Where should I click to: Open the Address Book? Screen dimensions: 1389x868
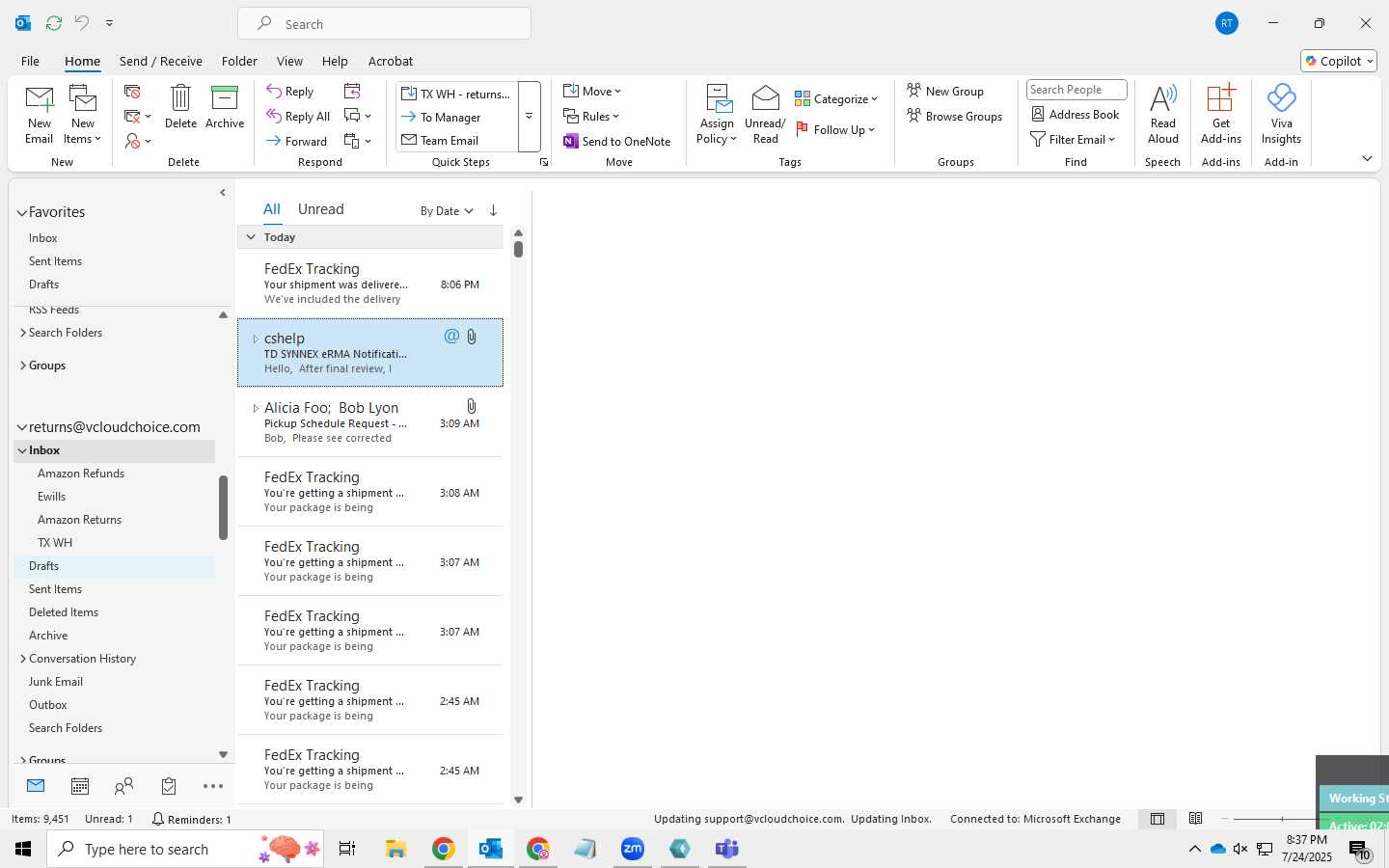click(x=1076, y=115)
